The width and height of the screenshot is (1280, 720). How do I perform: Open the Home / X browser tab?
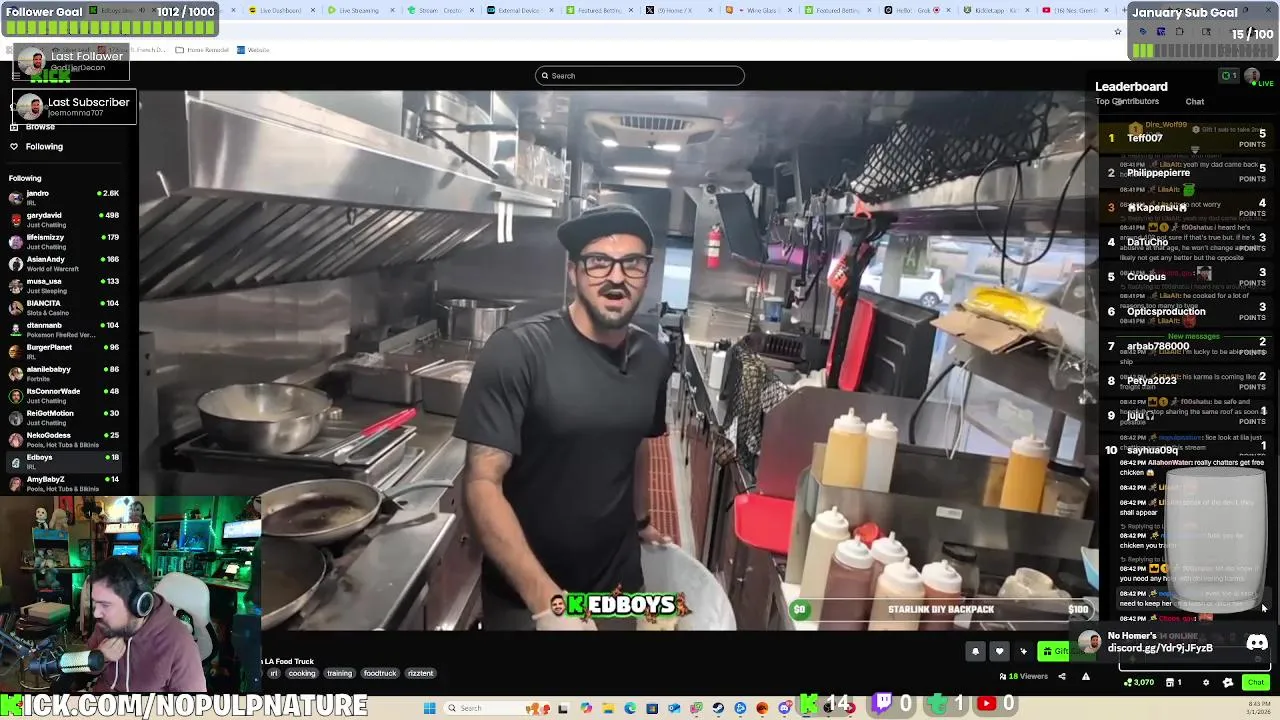click(x=677, y=10)
